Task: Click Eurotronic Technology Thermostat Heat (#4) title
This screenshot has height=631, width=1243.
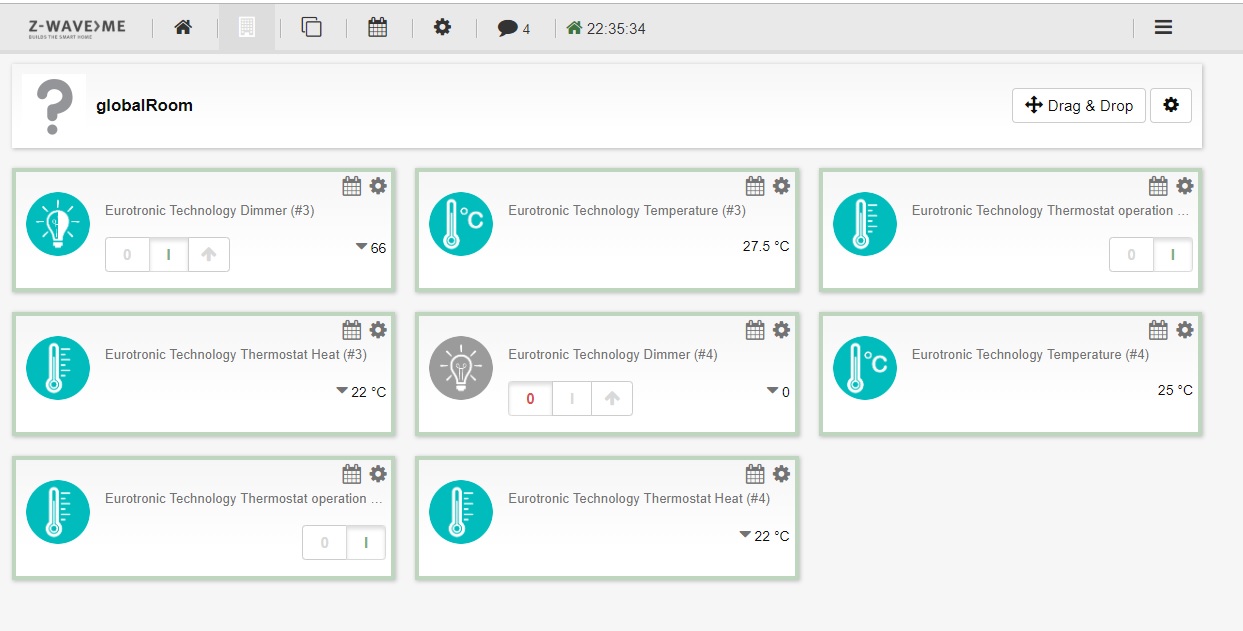Action: point(639,499)
